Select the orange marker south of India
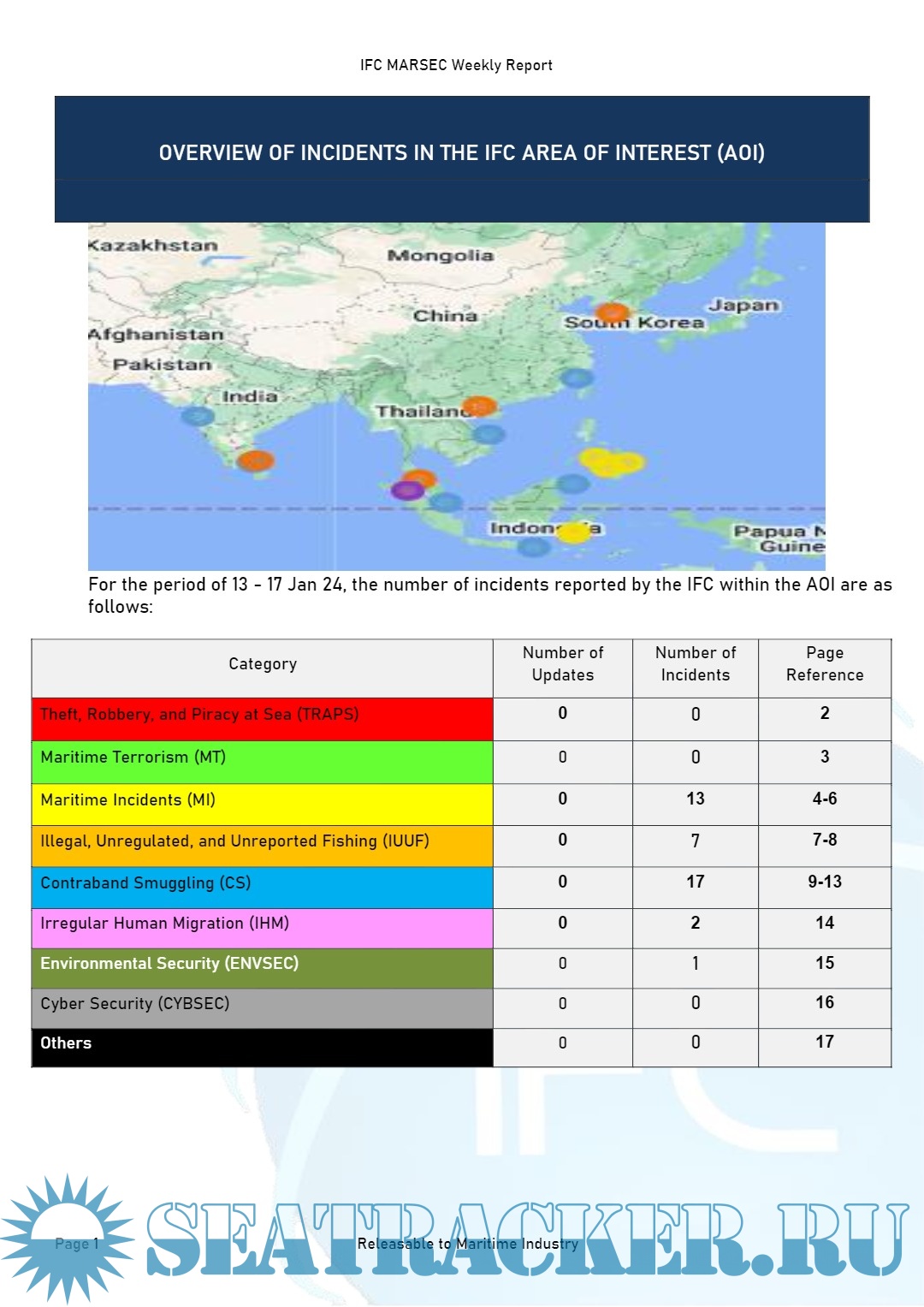 point(255,461)
